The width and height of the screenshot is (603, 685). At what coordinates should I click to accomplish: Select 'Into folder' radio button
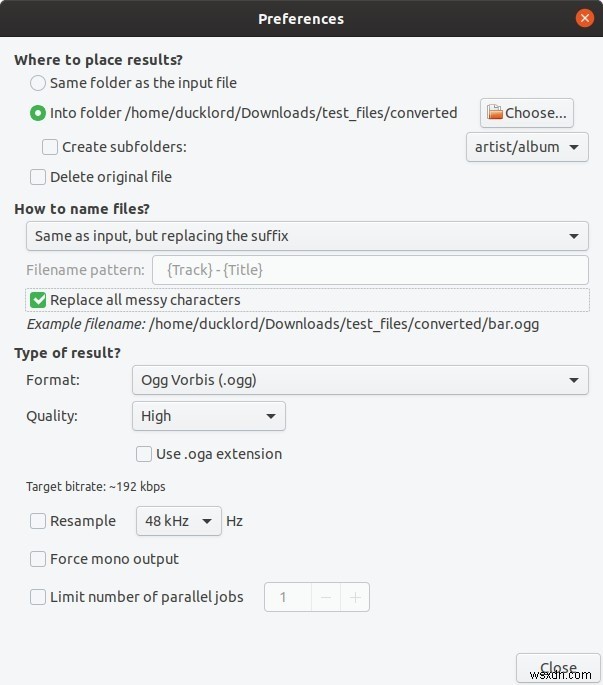38,113
